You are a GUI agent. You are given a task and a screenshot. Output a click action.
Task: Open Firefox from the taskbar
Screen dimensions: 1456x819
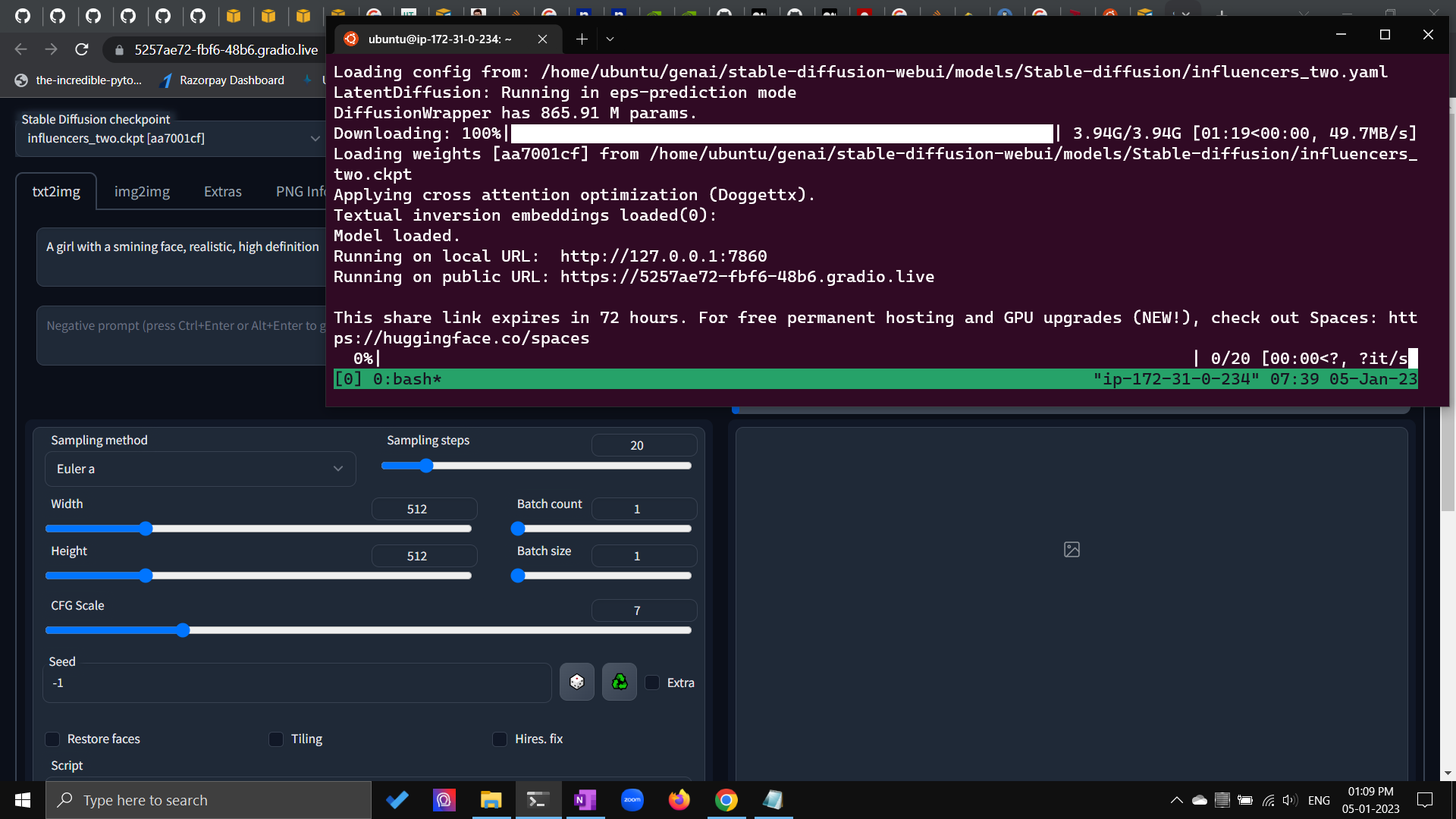679,800
